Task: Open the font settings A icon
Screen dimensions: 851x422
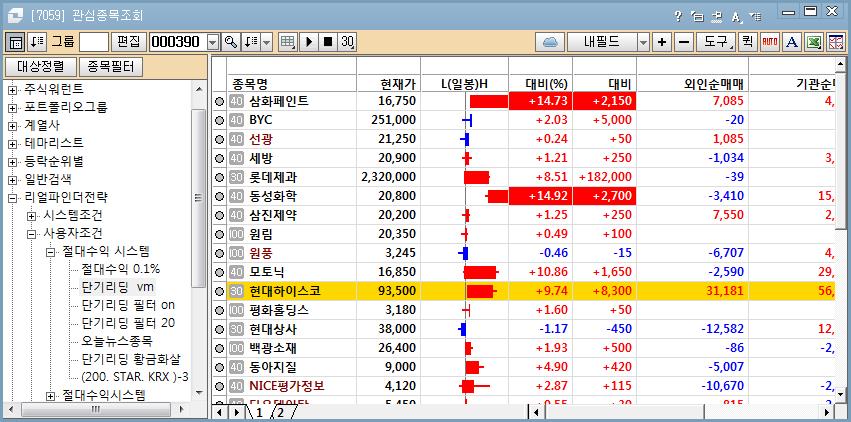Action: [x=792, y=42]
